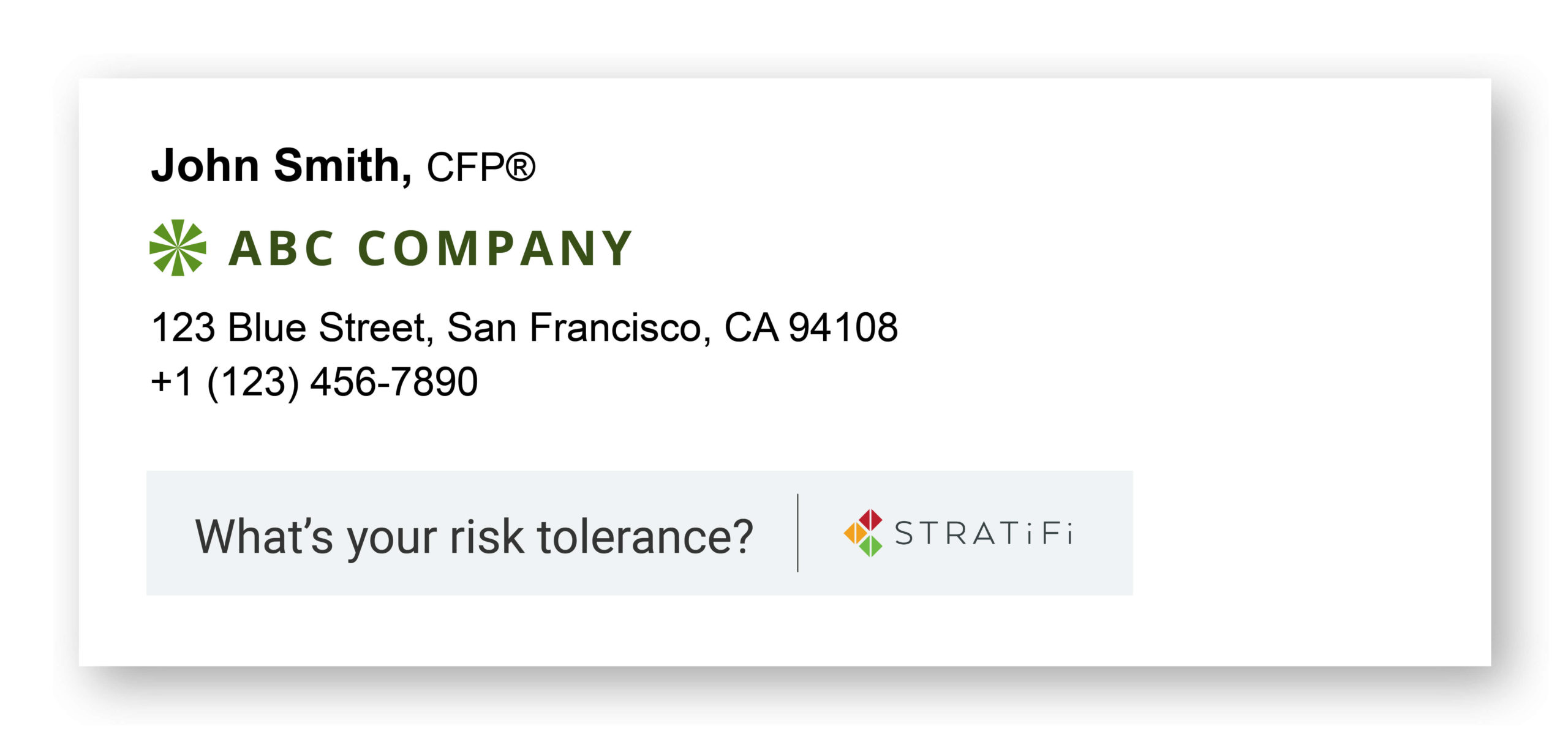
Task: Click the John Smith name
Action: [281, 165]
